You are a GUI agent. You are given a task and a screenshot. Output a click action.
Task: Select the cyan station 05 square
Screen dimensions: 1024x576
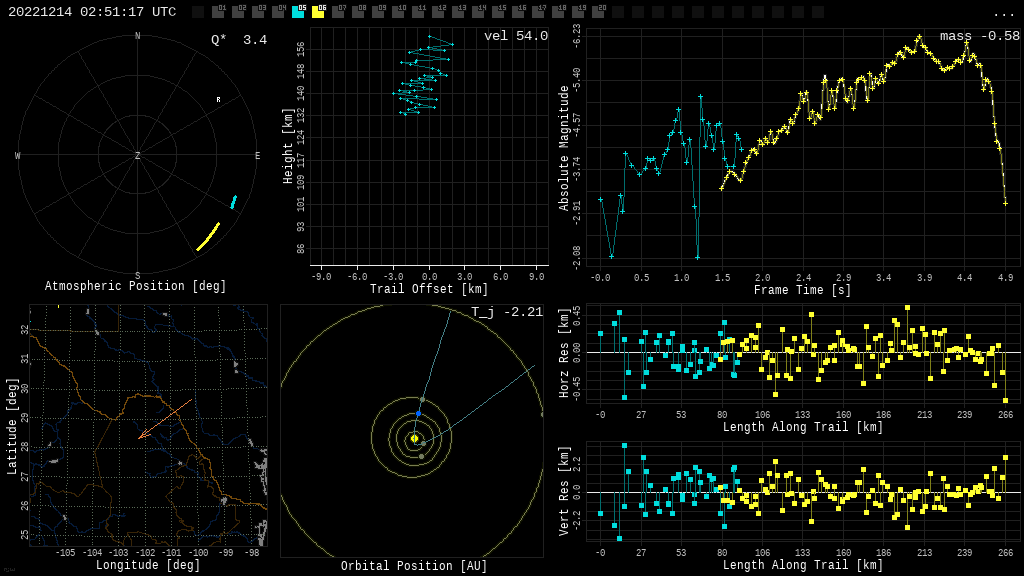click(298, 12)
